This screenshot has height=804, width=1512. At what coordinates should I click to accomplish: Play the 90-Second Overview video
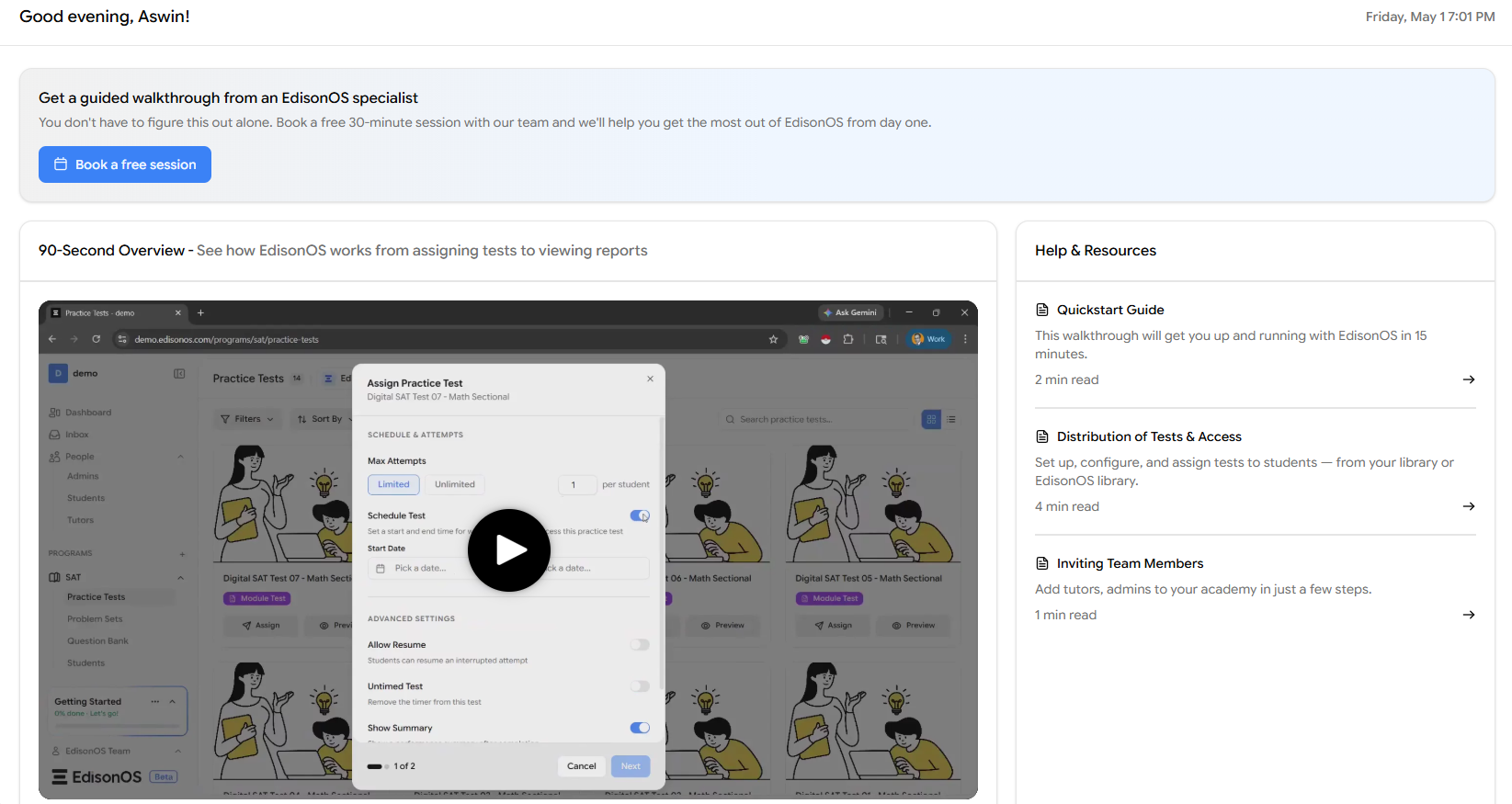coord(509,550)
